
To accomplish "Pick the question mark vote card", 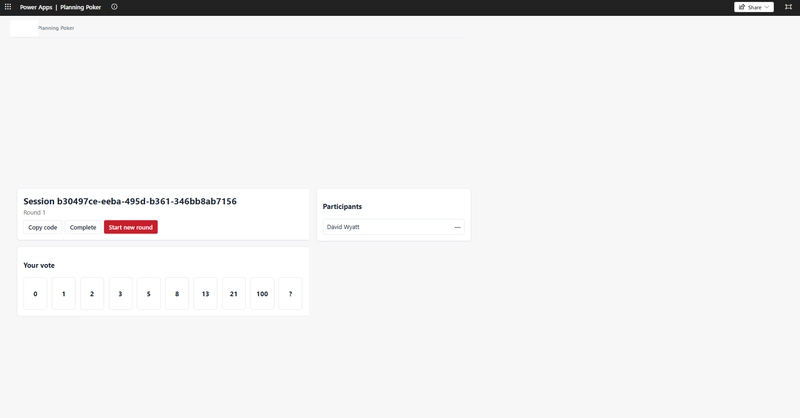I will 290,294.
